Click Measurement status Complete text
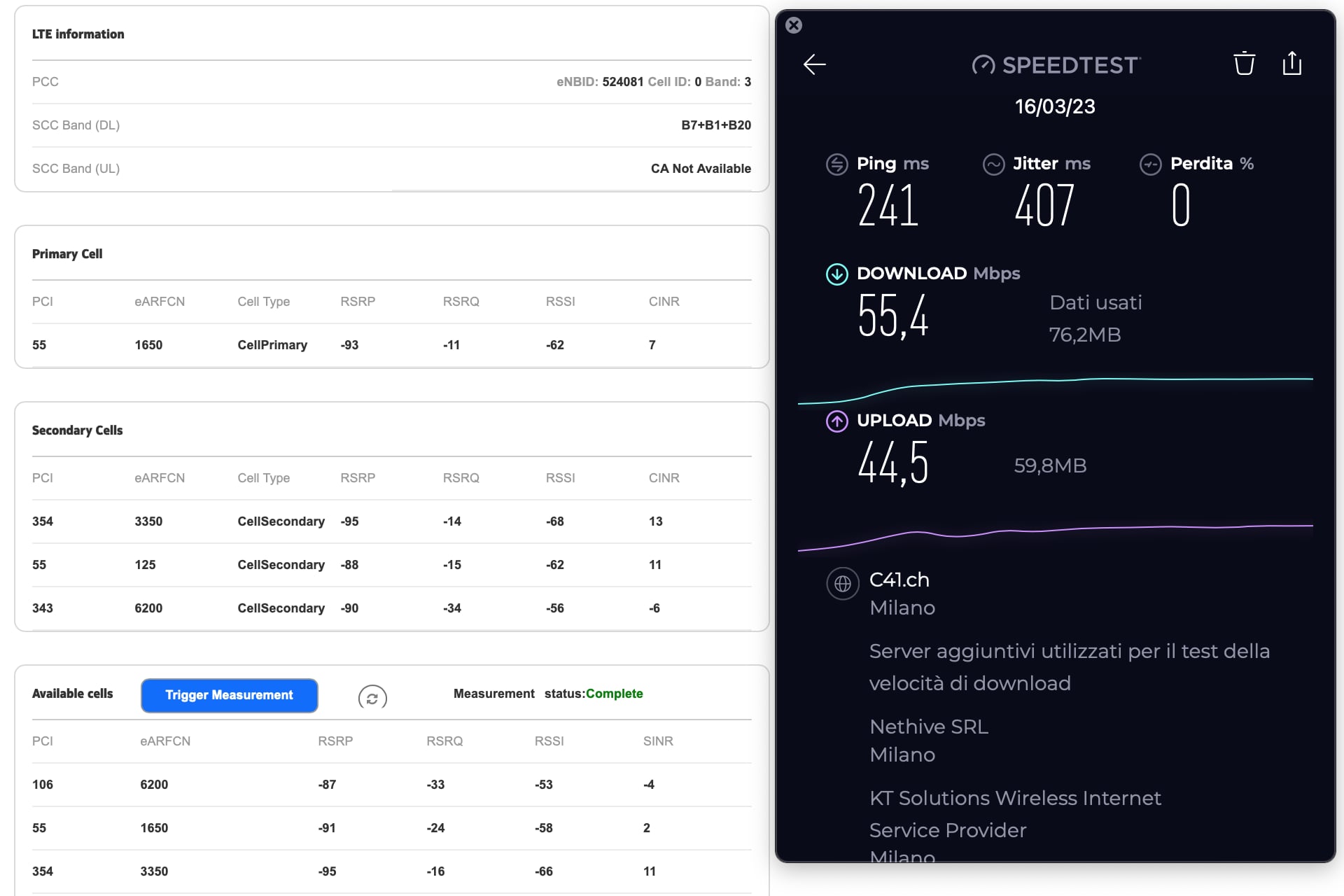Image resolution: width=1344 pixels, height=896 pixels. (x=614, y=694)
